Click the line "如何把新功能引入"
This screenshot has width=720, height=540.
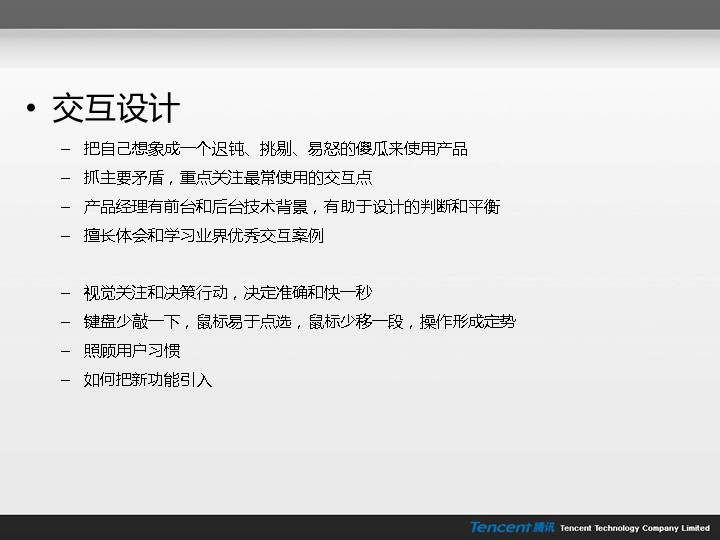tap(148, 380)
